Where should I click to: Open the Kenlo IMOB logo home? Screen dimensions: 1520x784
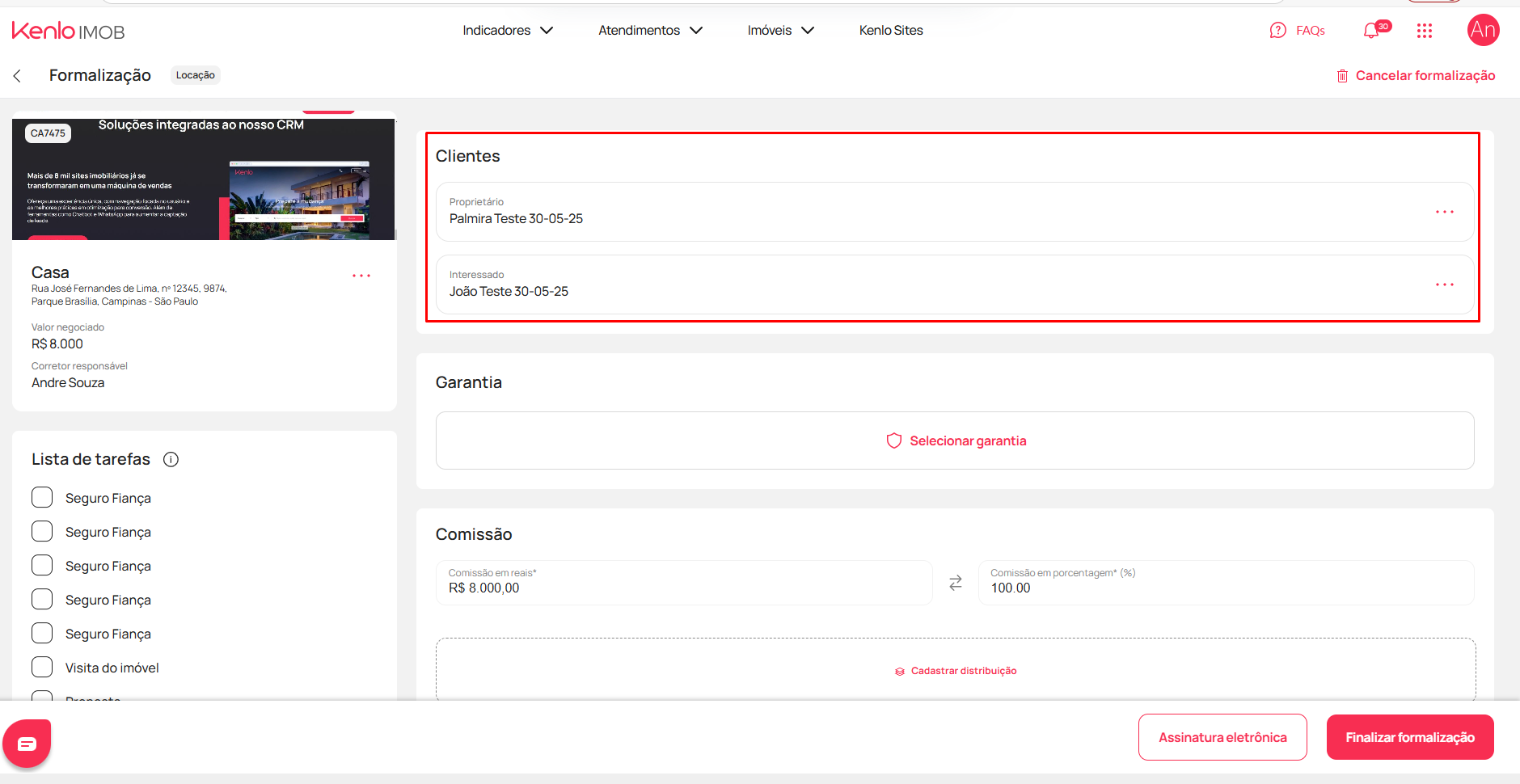click(68, 31)
